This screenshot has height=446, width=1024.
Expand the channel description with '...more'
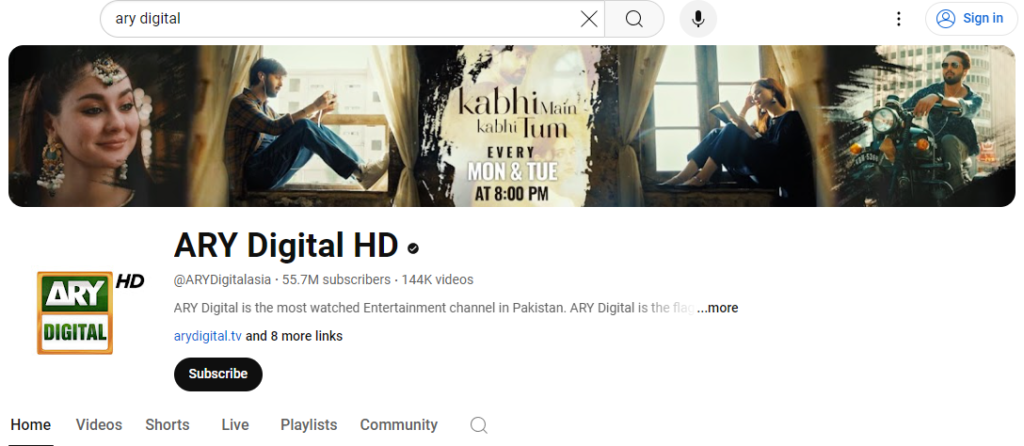[717, 308]
